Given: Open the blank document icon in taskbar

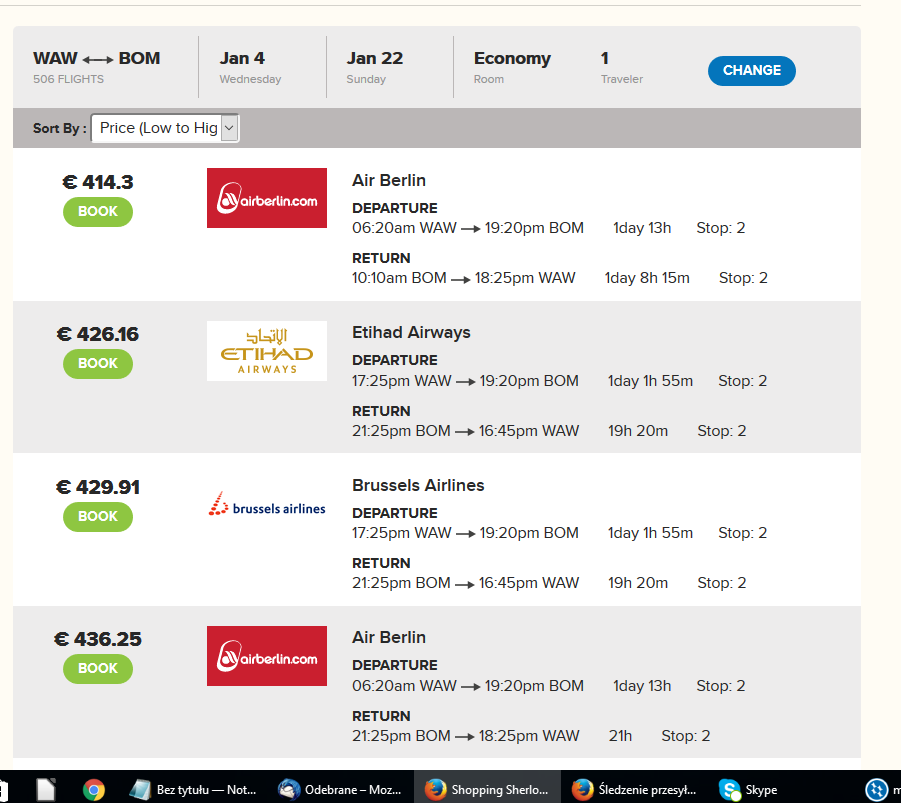Looking at the screenshot, I should 46,790.
